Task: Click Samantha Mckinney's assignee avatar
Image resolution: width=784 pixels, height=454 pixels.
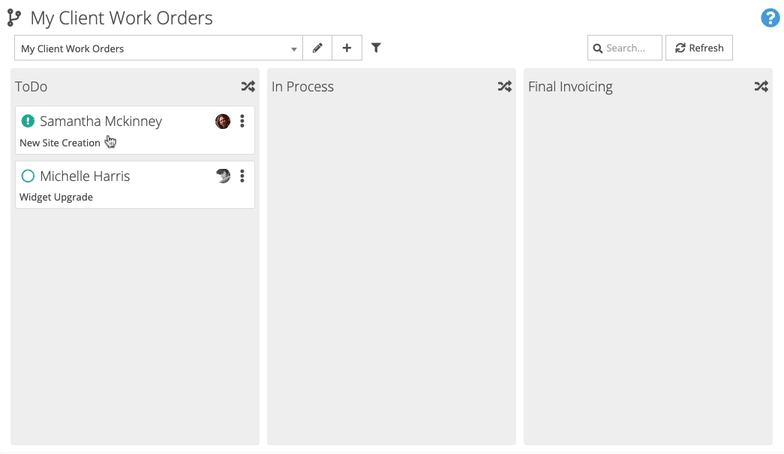Action: click(222, 121)
